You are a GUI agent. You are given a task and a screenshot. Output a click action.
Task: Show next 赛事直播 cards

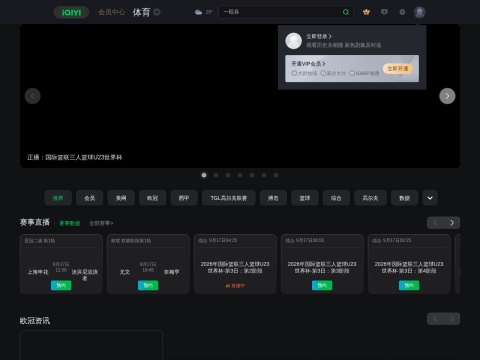tap(452, 223)
